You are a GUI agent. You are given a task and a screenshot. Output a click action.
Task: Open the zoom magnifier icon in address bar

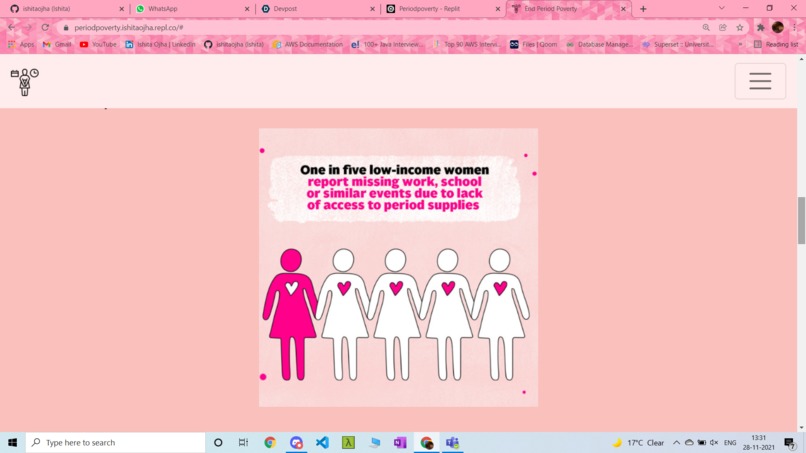[706, 27]
